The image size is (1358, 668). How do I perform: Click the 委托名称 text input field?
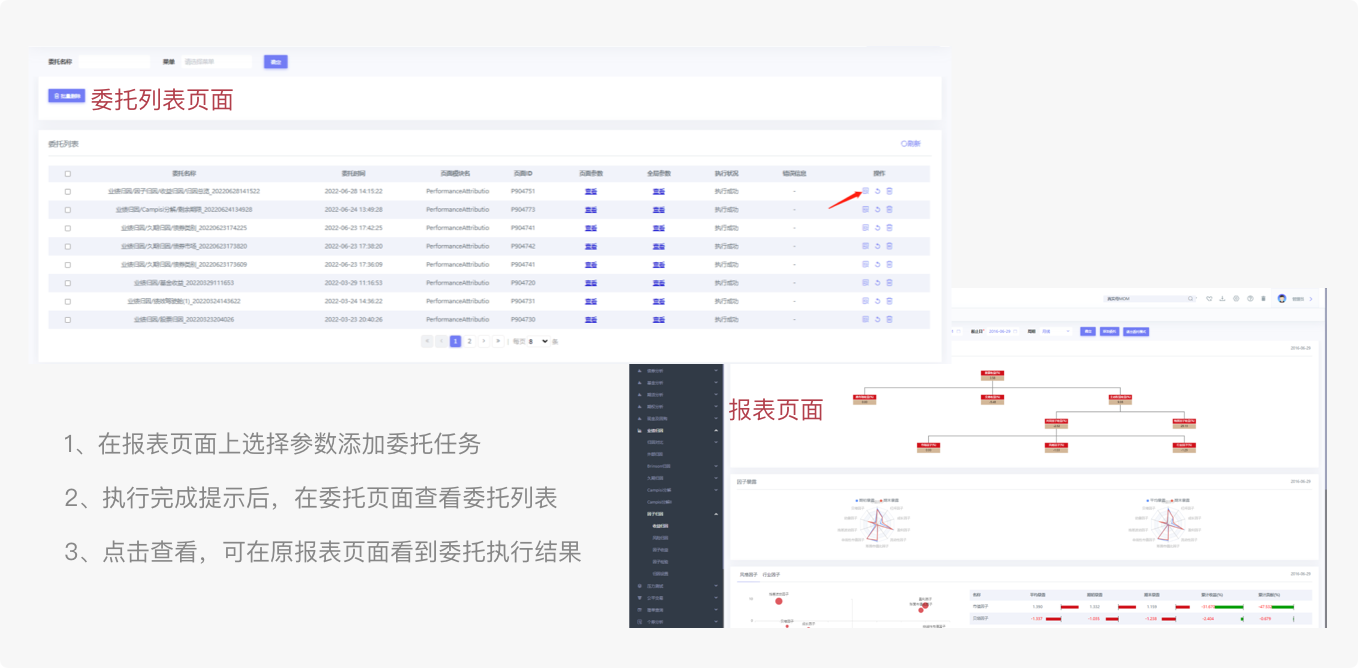point(114,62)
